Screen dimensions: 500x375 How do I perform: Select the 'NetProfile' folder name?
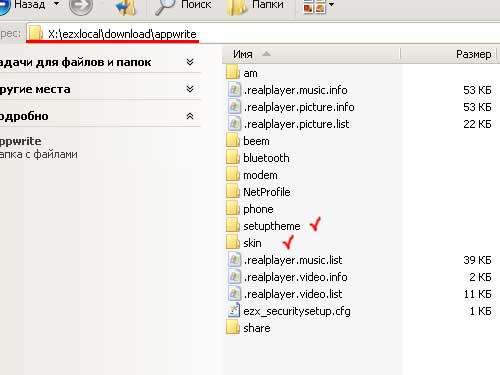click(267, 192)
